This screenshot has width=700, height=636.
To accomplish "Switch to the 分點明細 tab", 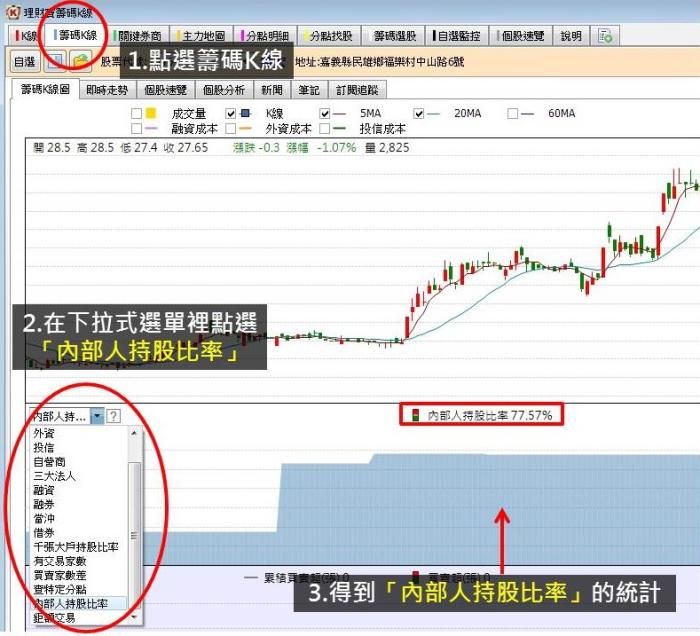I will pyautogui.click(x=264, y=36).
